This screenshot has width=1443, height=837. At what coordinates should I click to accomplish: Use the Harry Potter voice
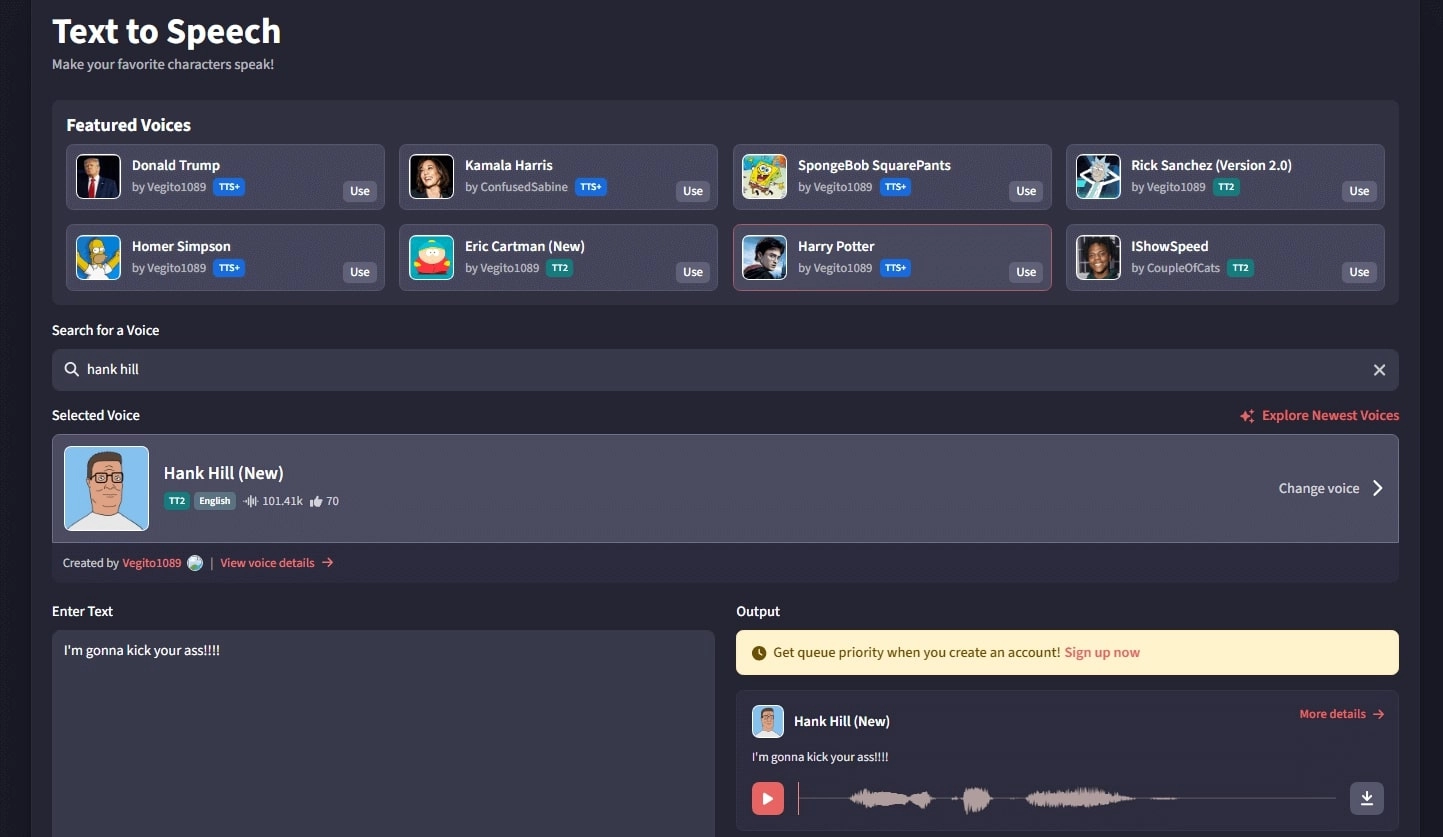pyautogui.click(x=1026, y=272)
